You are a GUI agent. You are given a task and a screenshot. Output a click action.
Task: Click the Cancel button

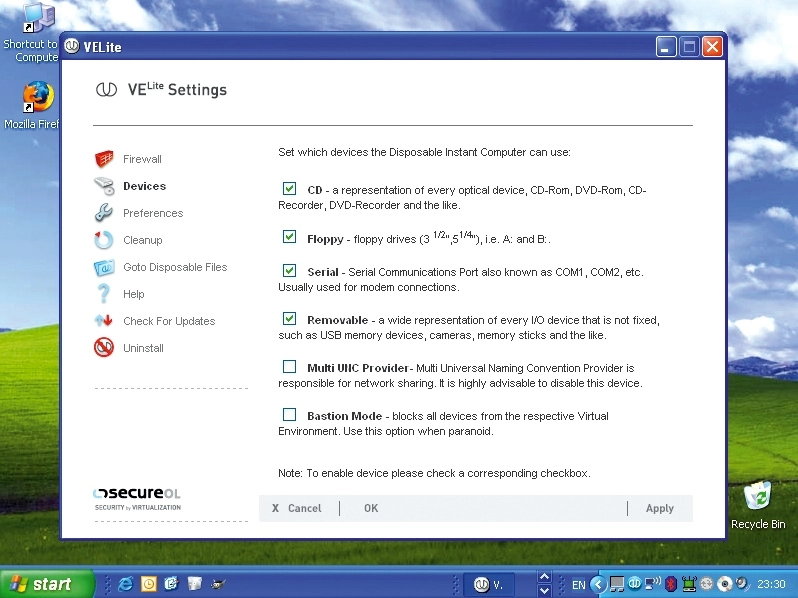tap(297, 508)
